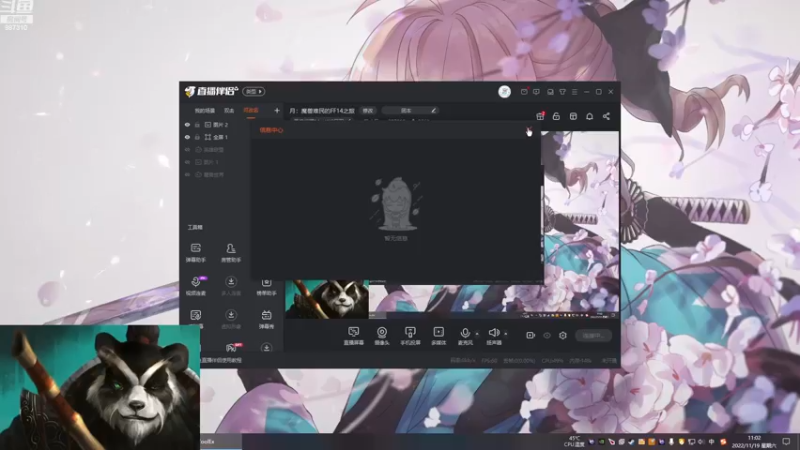800x450 pixels.
Task: Open Windows notification center icon
Action: coord(786,442)
